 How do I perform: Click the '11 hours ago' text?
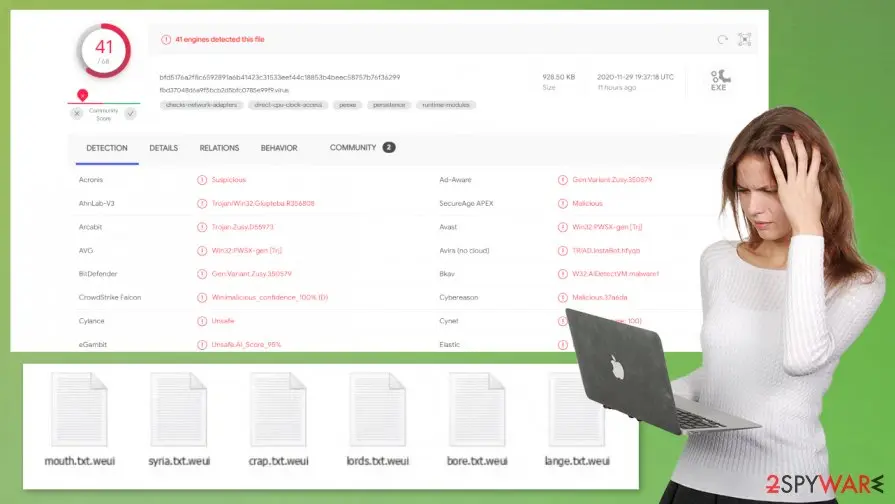(x=616, y=88)
